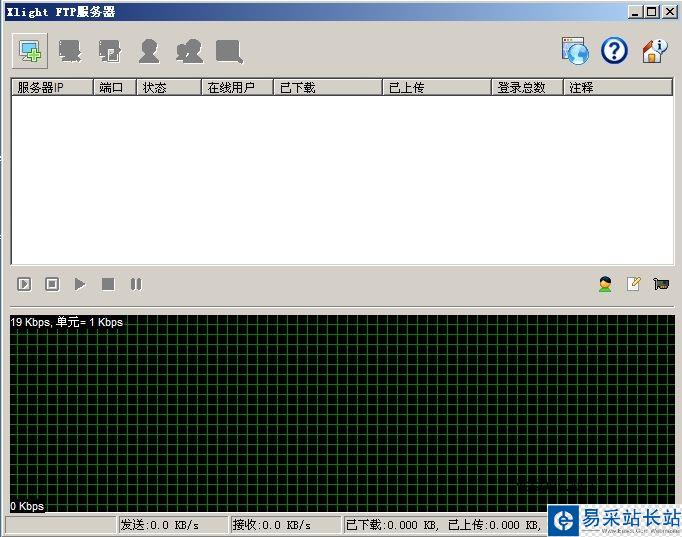The height and width of the screenshot is (537, 682).
Task: Sort by the 已下载 column header
Action: coord(328,87)
